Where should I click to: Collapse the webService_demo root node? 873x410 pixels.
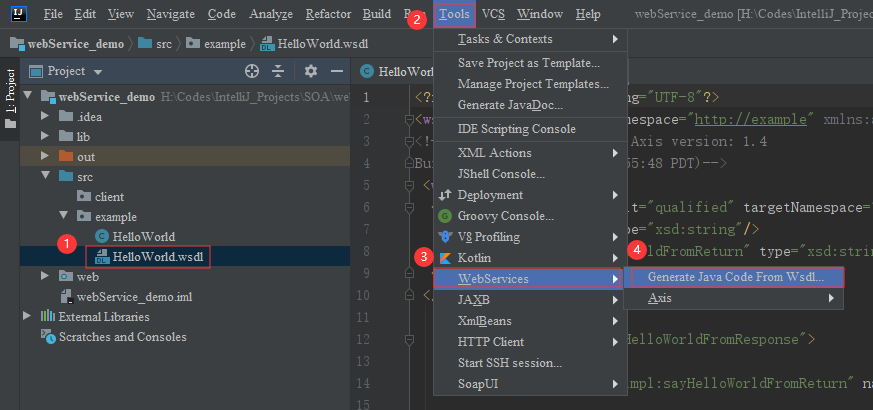28,96
